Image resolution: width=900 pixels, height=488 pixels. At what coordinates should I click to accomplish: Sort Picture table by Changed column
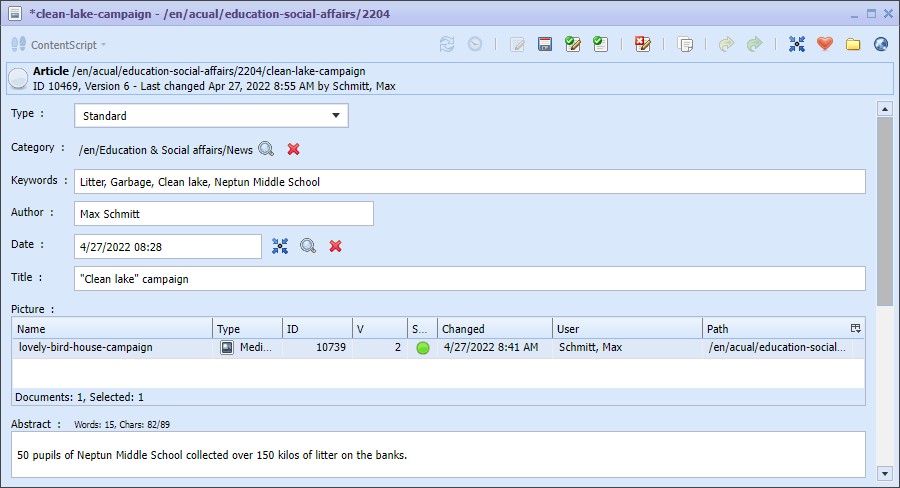tap(494, 329)
